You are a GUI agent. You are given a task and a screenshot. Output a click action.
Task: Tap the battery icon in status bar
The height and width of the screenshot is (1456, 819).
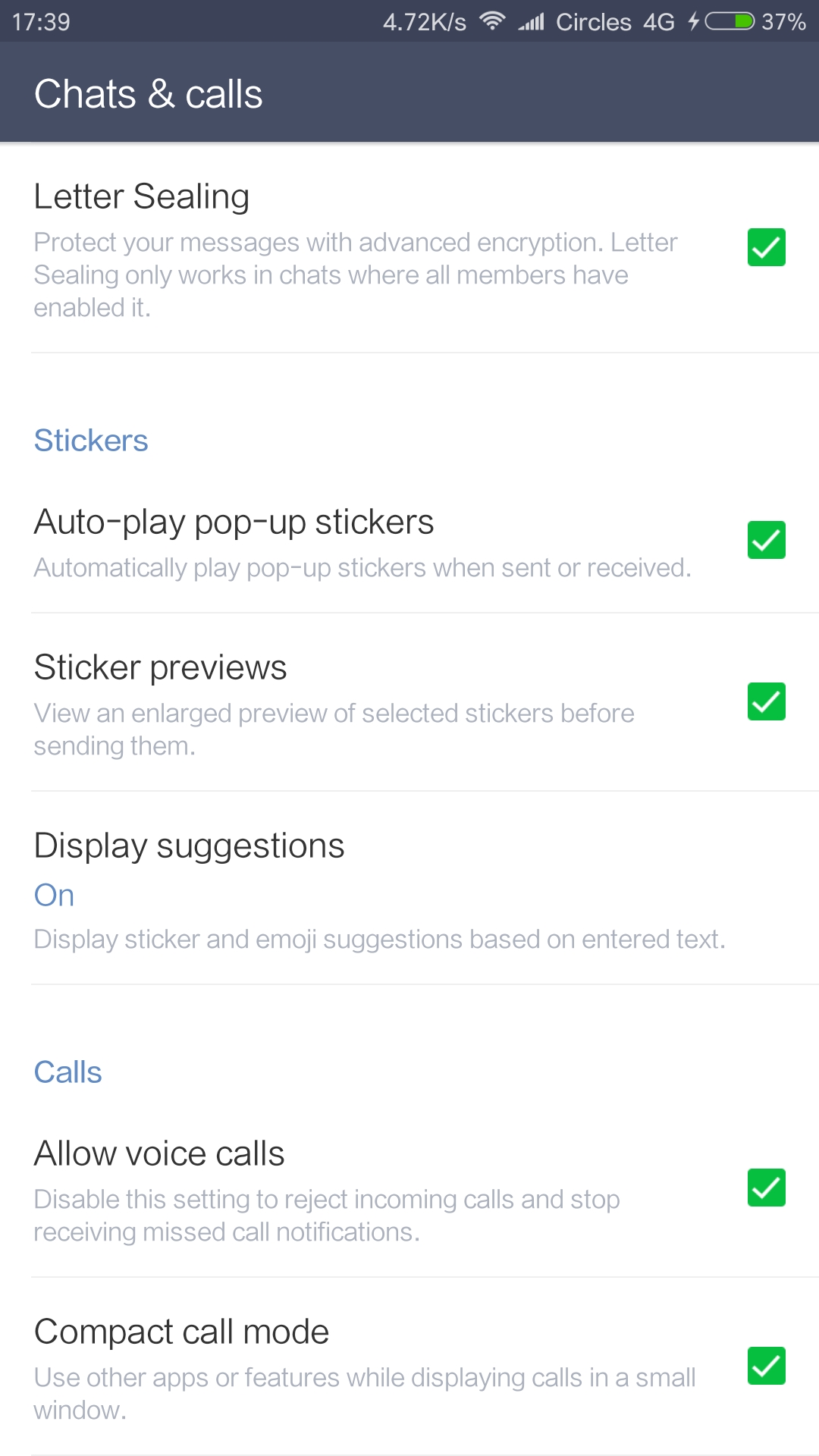tap(730, 21)
